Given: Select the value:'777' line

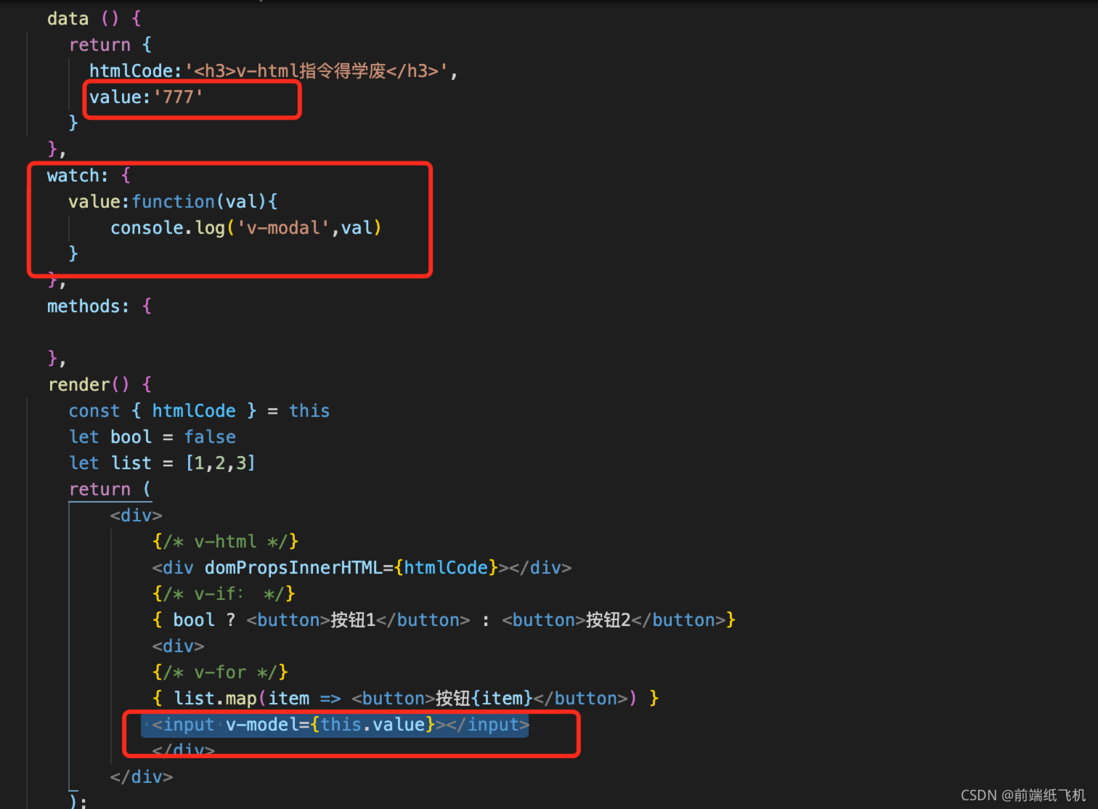Looking at the screenshot, I should pos(146,97).
